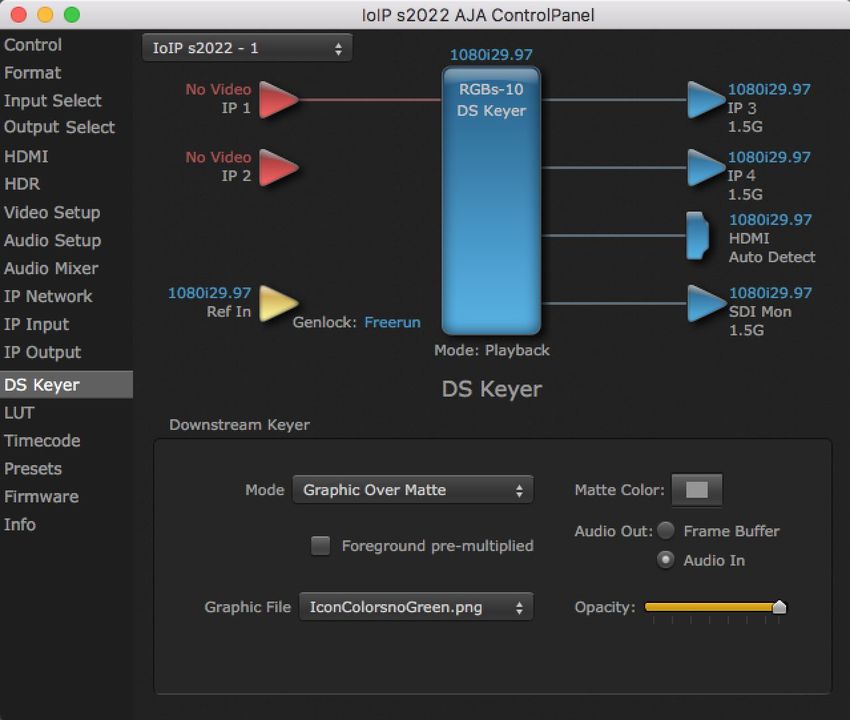
Task: Click the RGBs-10 DS Keyer framebuffer block
Action: coord(491,201)
